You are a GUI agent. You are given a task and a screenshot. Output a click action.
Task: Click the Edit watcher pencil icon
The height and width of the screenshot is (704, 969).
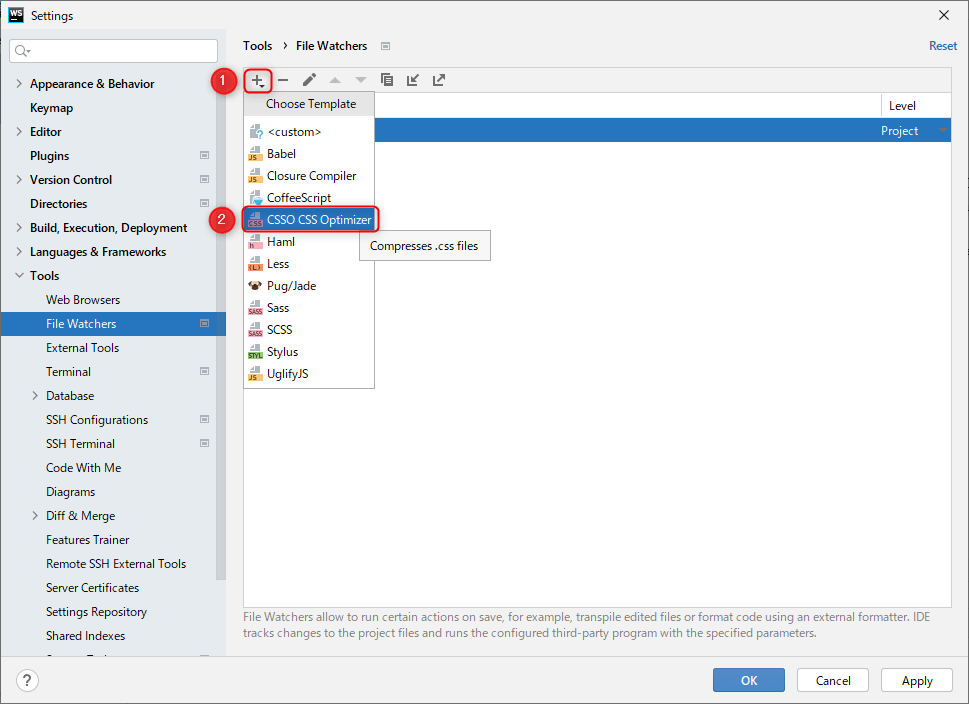coord(309,80)
